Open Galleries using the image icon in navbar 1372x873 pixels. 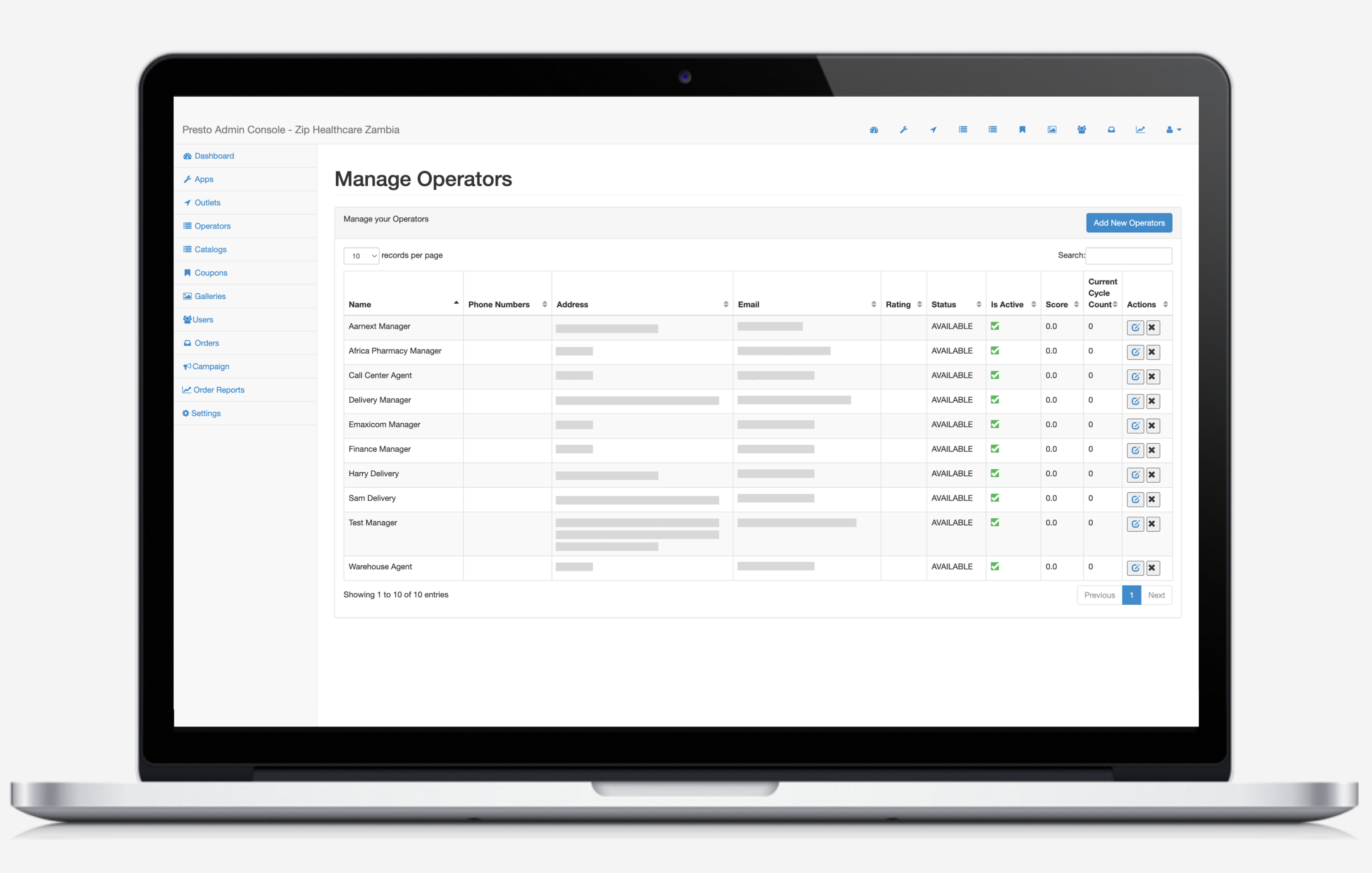(1052, 129)
